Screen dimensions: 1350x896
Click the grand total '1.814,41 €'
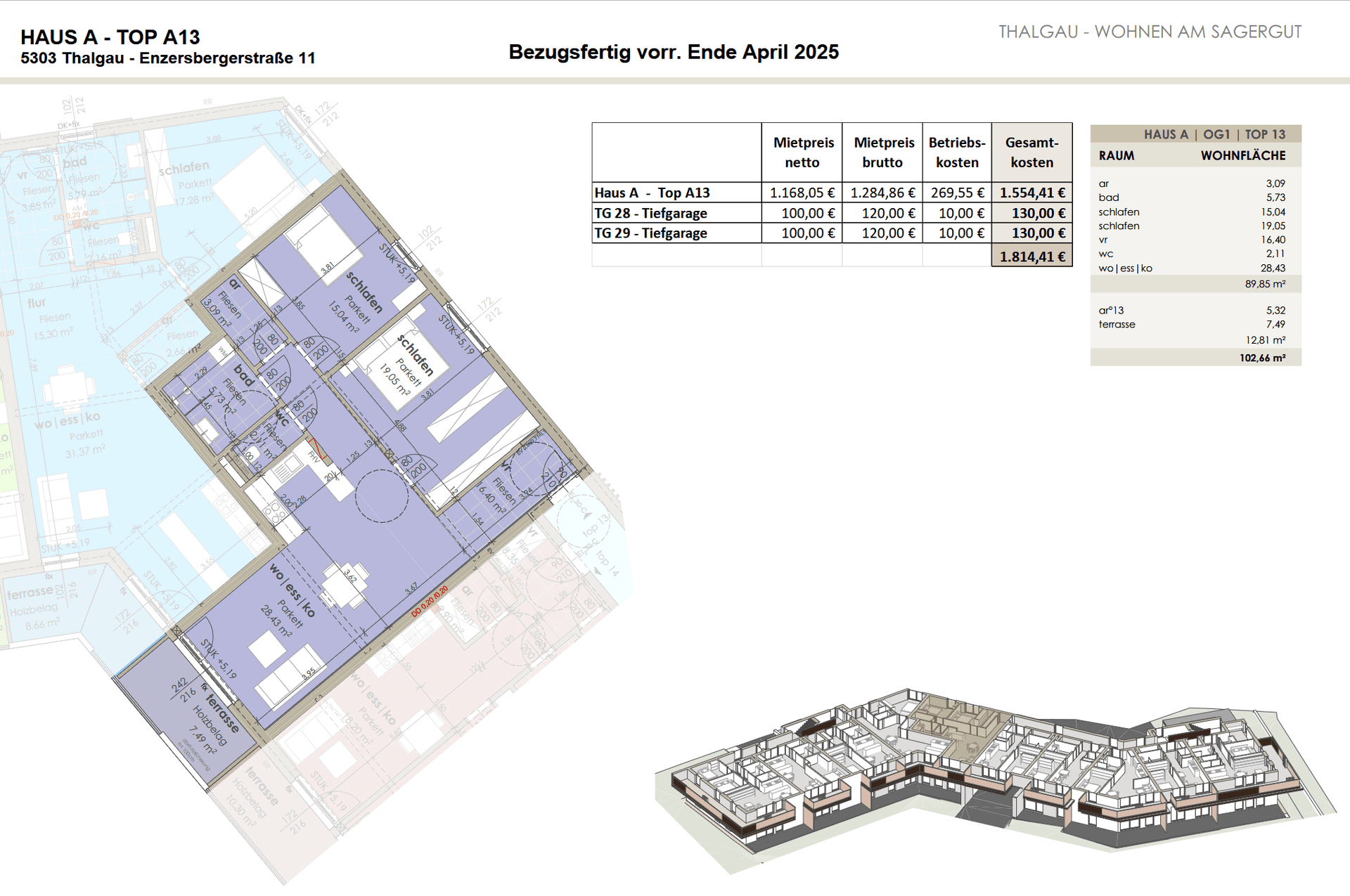1032,257
